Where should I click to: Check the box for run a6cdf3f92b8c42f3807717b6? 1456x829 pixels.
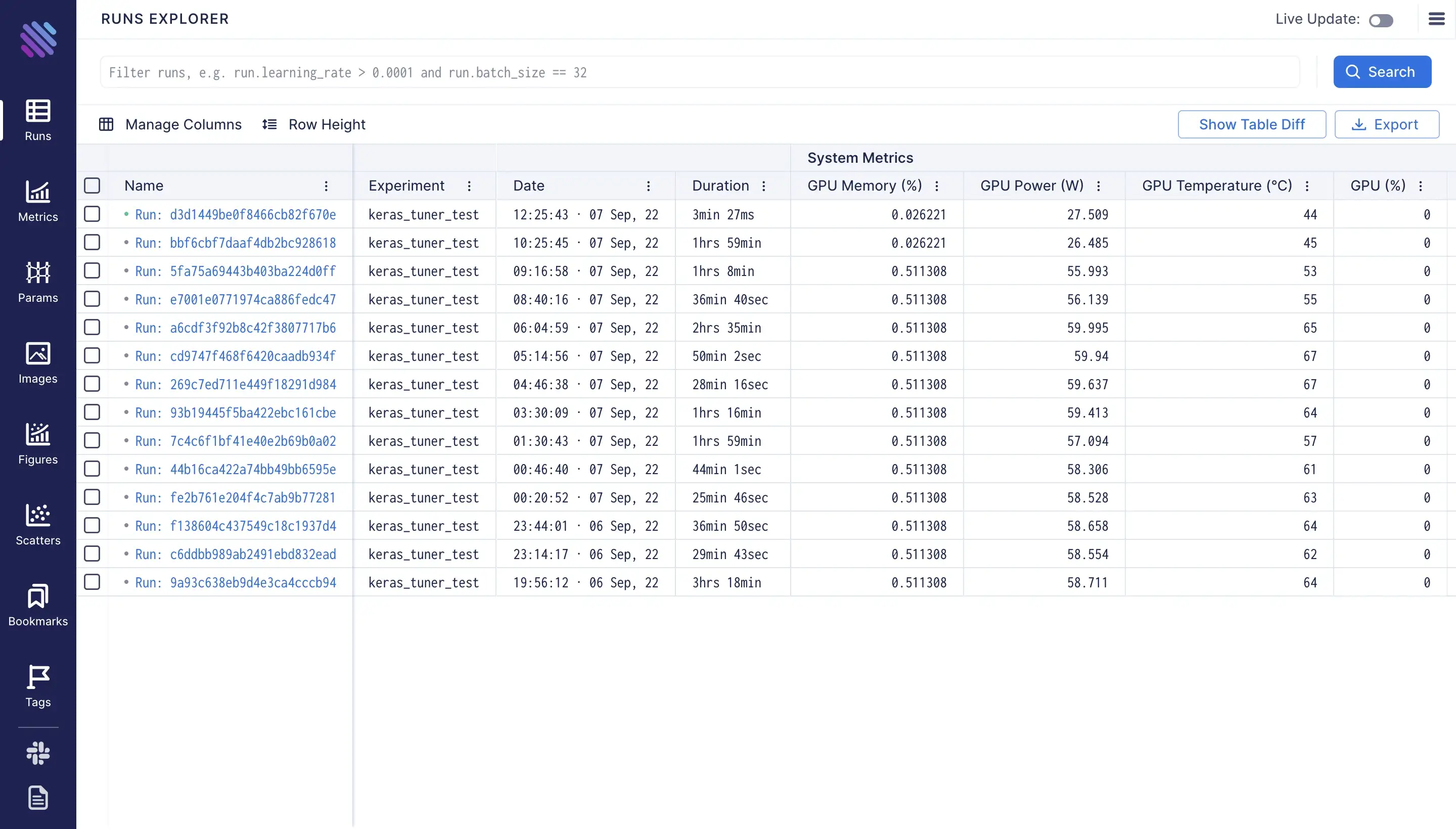[x=92, y=328]
